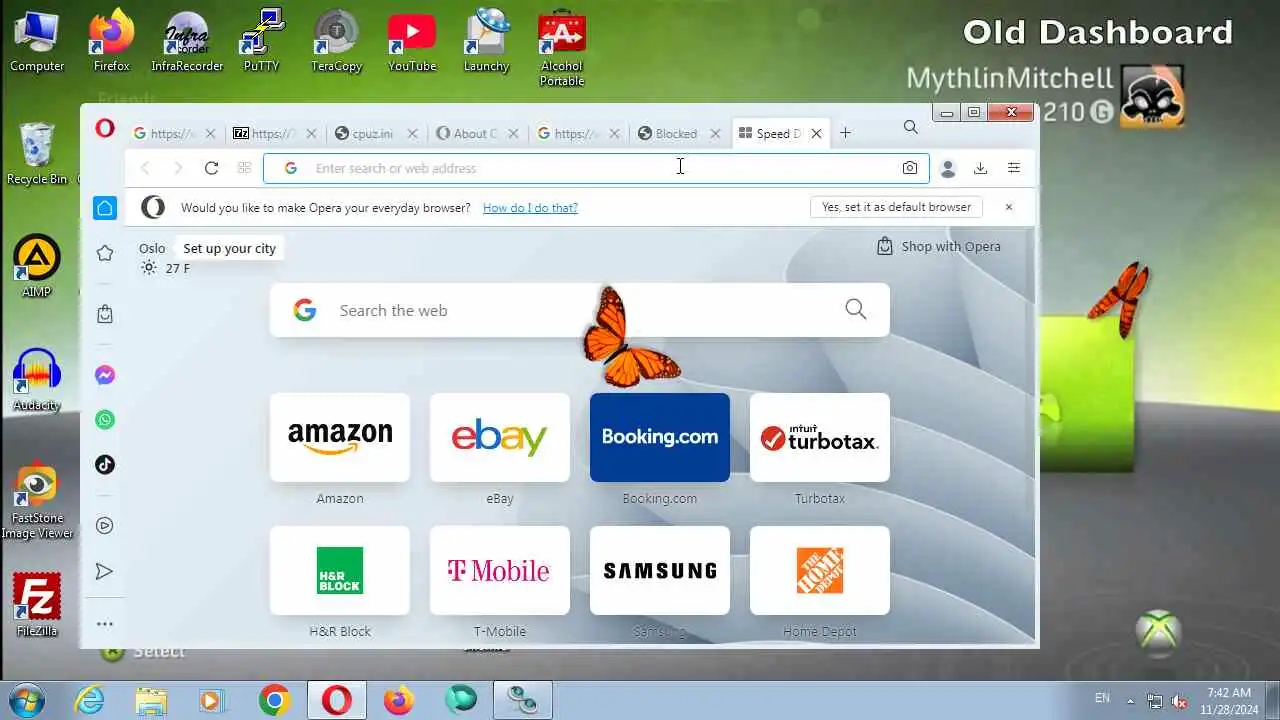Open the Samsung speed dial tile
The width and height of the screenshot is (1280, 720).
pos(660,570)
